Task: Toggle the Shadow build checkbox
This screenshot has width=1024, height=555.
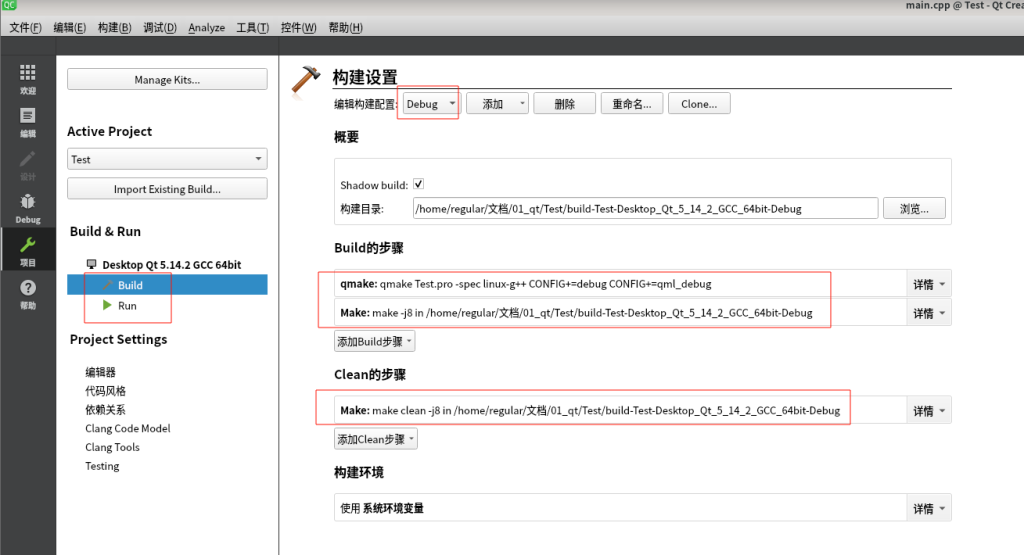Action: (418, 185)
